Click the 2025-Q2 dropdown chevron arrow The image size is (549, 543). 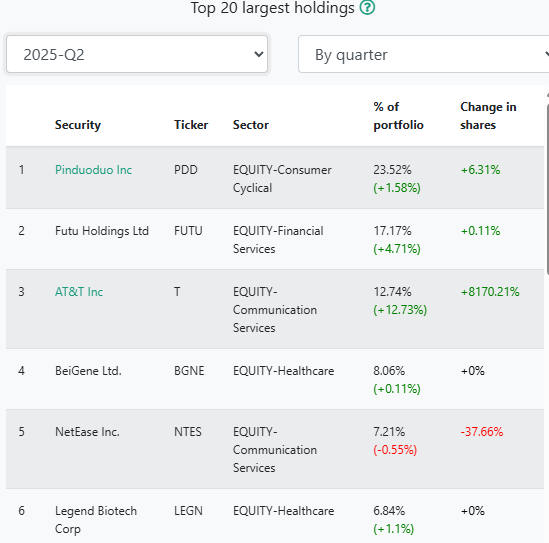point(258,54)
